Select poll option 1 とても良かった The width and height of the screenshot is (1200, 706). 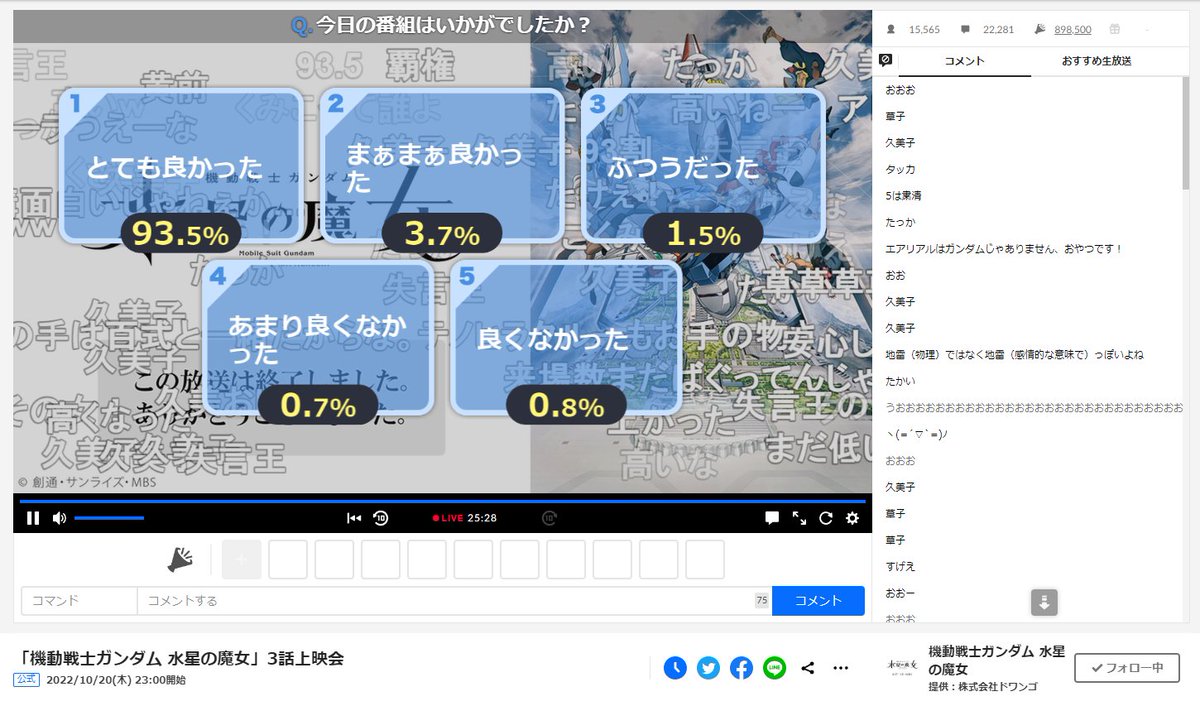[181, 167]
